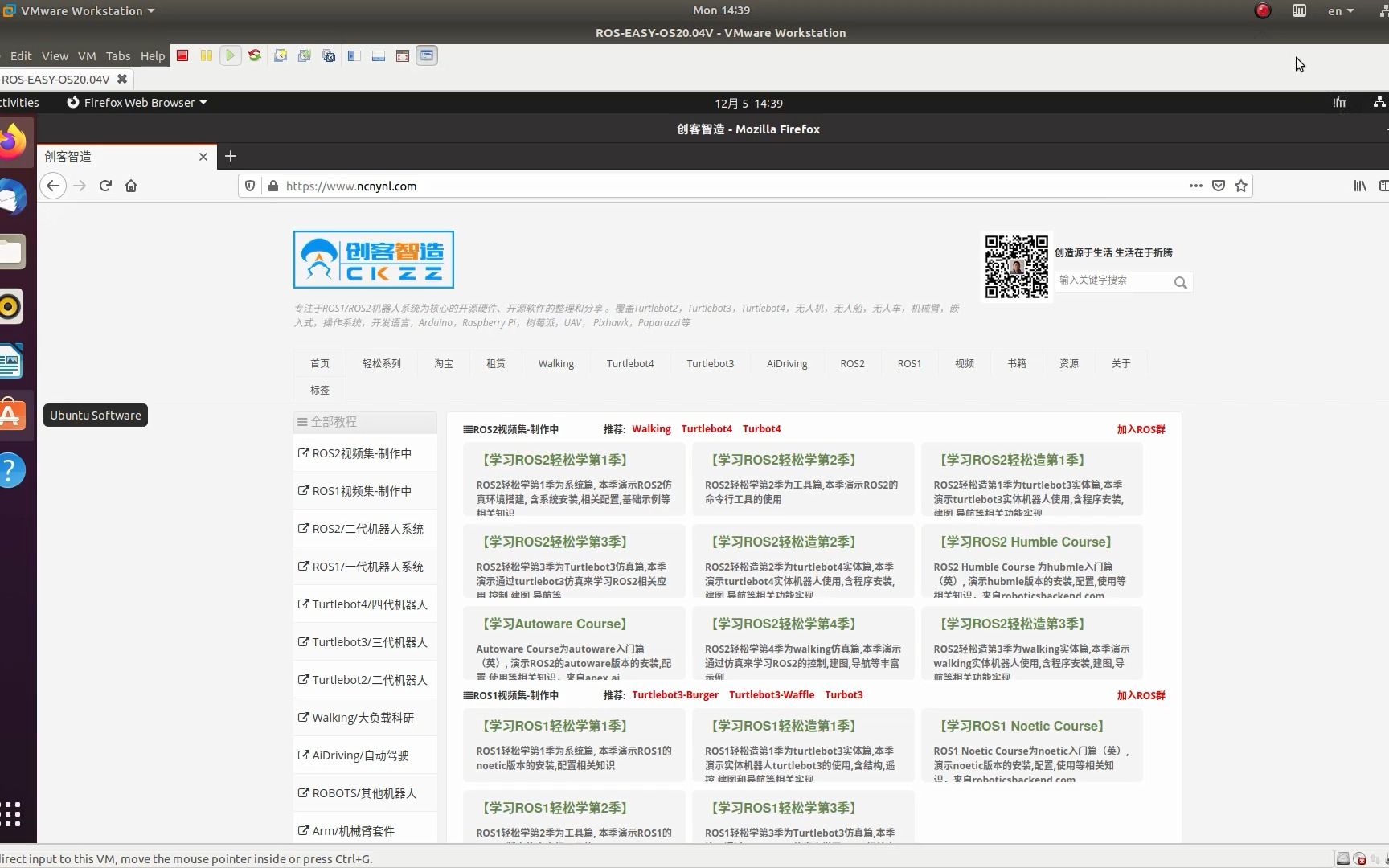
Task: Open a new Firefox tab
Action: pyautogui.click(x=231, y=156)
